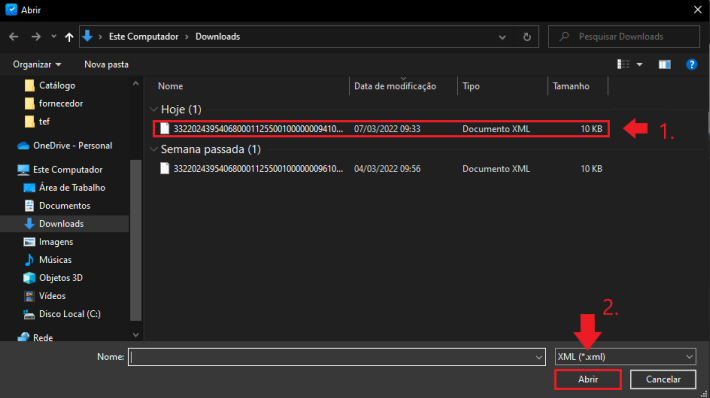The image size is (710, 398).
Task: Open the fornecedor folder in sidebar
Action: [61, 103]
